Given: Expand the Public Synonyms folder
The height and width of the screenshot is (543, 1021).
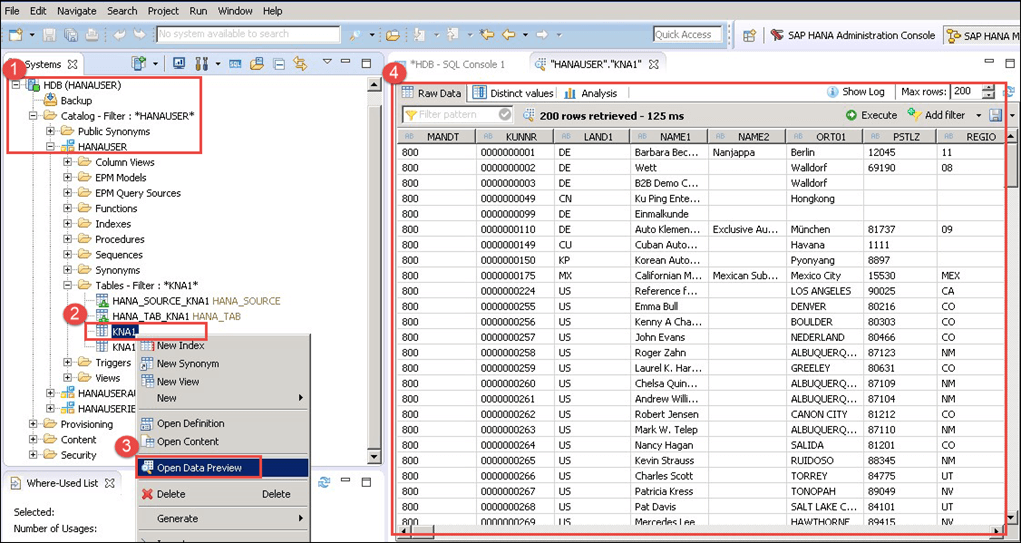Looking at the screenshot, I should (x=50, y=131).
